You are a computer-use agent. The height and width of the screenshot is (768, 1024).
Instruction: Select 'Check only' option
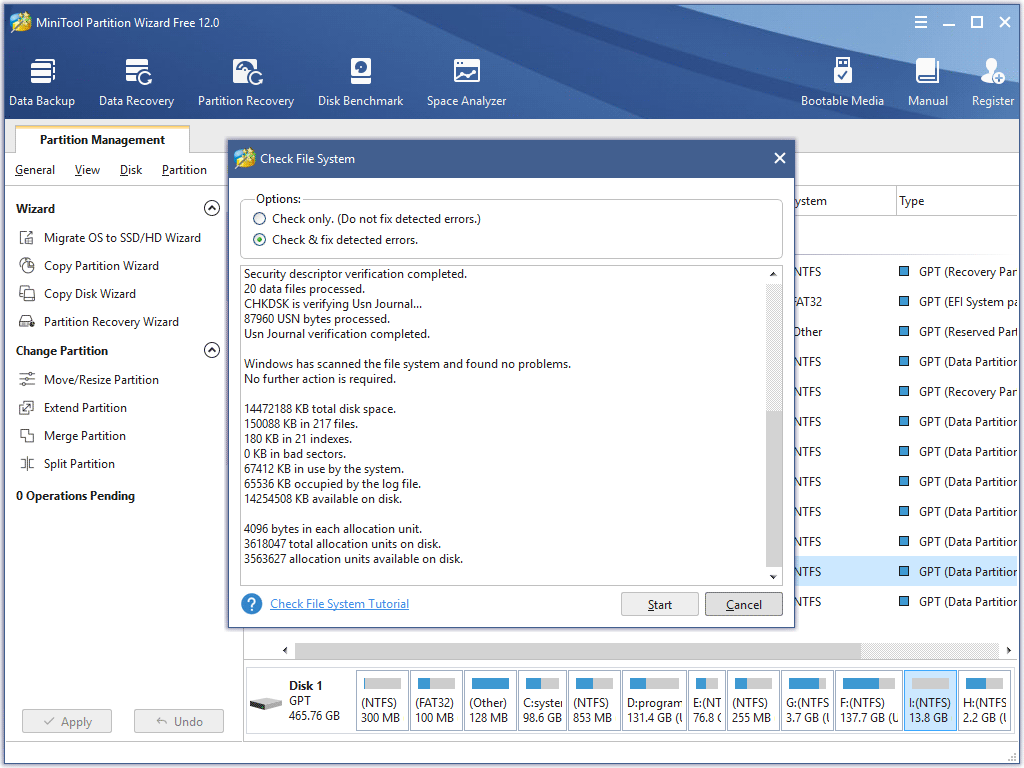tap(259, 218)
